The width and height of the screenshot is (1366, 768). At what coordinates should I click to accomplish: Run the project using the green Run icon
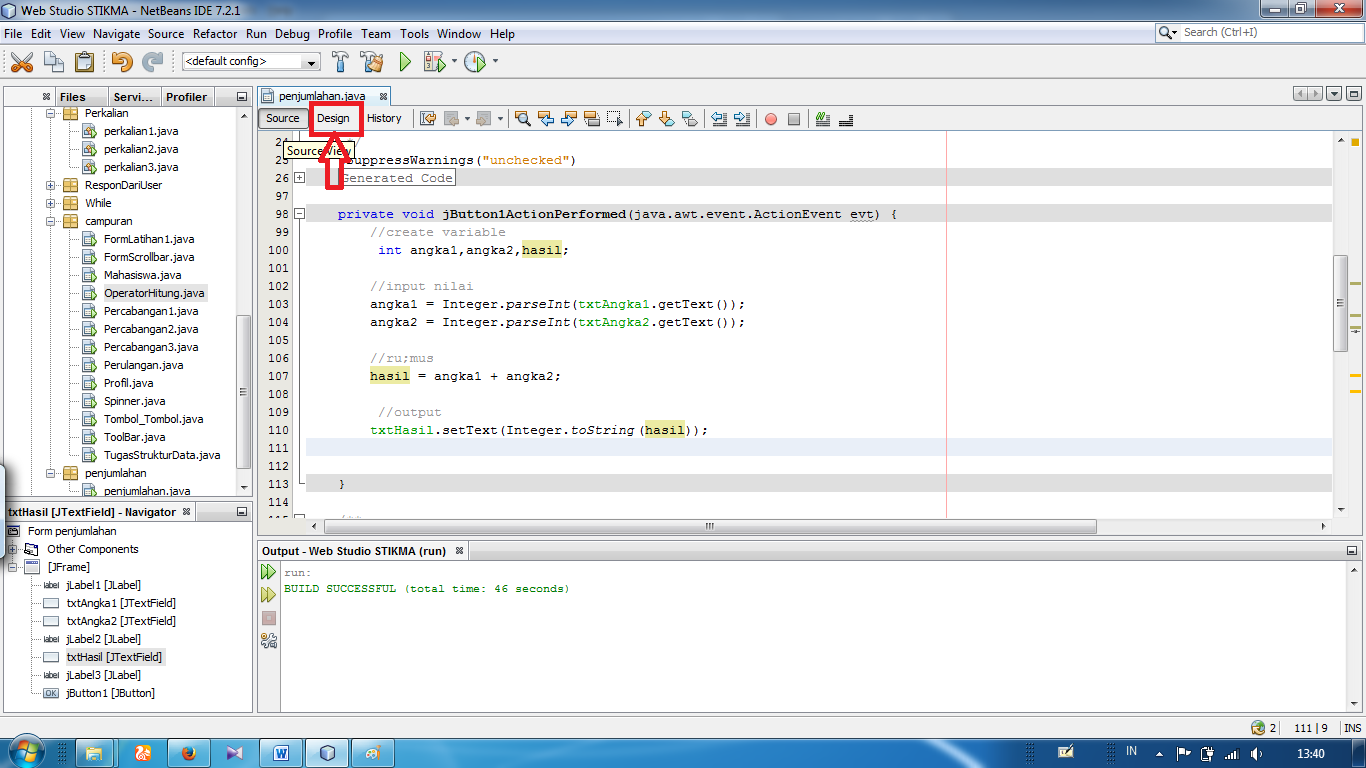(x=403, y=61)
